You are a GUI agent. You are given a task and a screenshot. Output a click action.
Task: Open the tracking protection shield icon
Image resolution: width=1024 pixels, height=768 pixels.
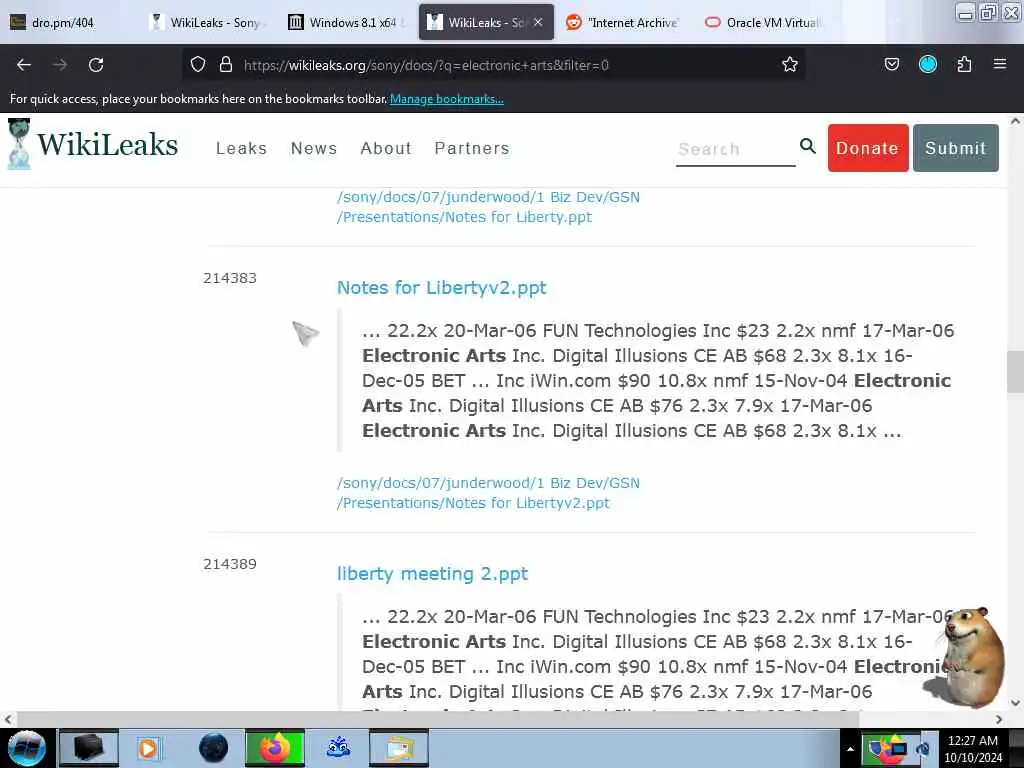(x=198, y=64)
